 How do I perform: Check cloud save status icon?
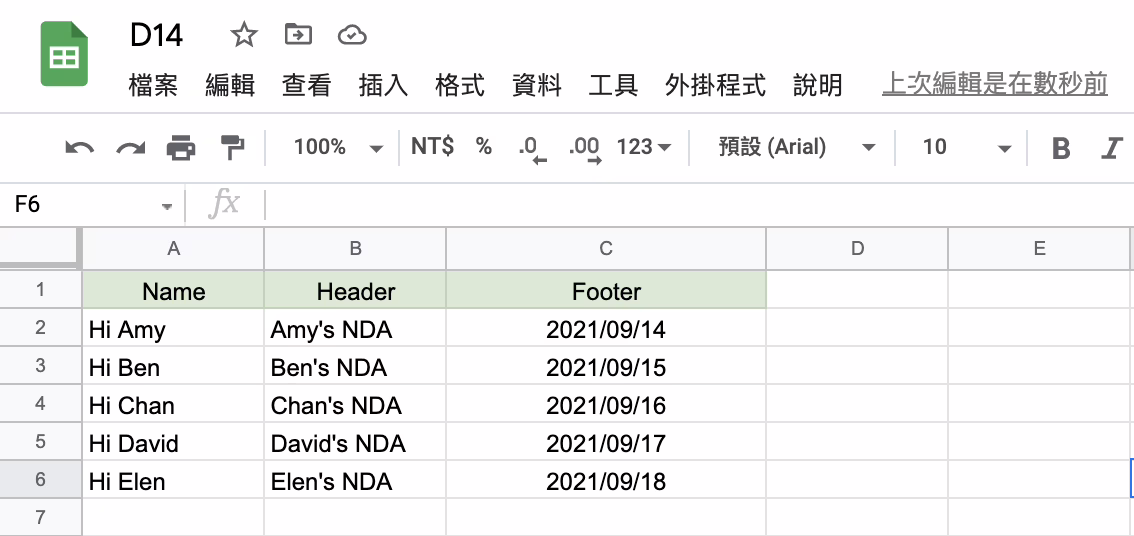(352, 35)
